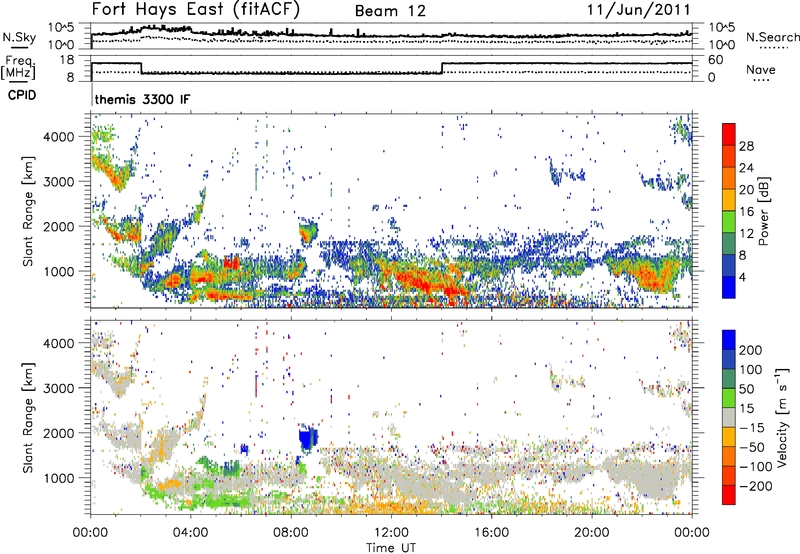Image resolution: width=800 pixels, height=554 pixels.
Task: Click the "15" label on Velocity color bar
Action: (746, 409)
